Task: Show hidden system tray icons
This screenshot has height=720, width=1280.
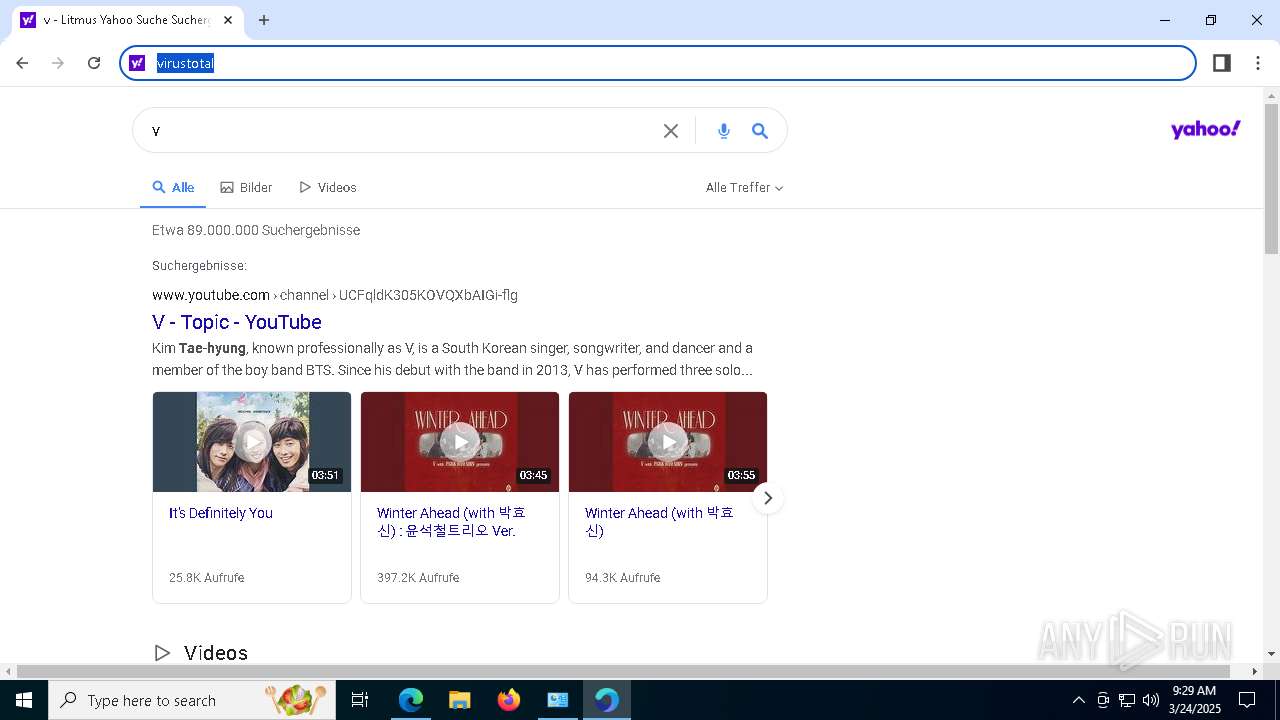Action: pos(1078,700)
